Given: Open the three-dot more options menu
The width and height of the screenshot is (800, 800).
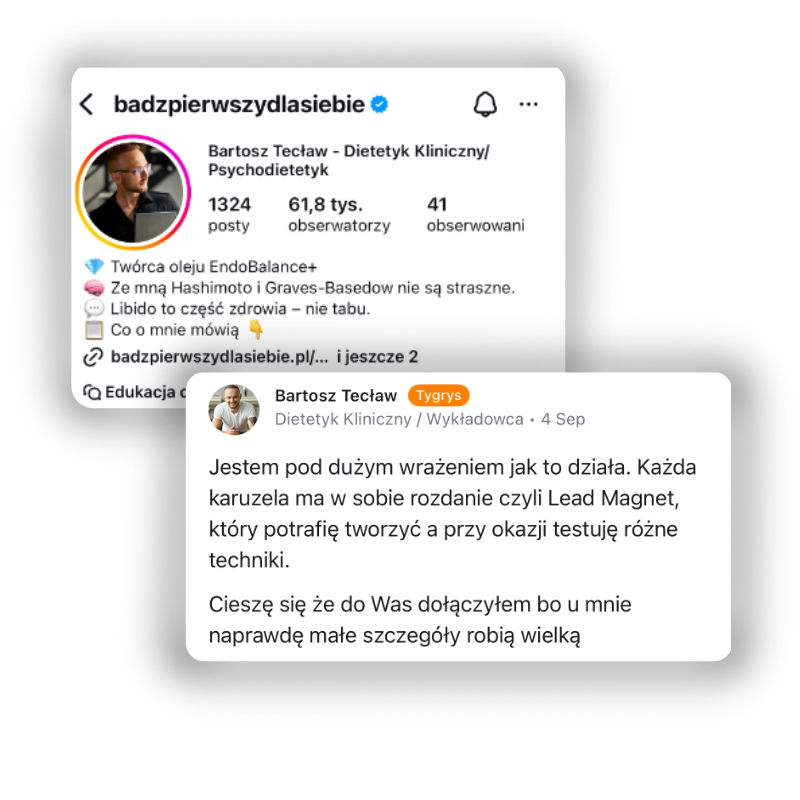Looking at the screenshot, I should tap(528, 105).
